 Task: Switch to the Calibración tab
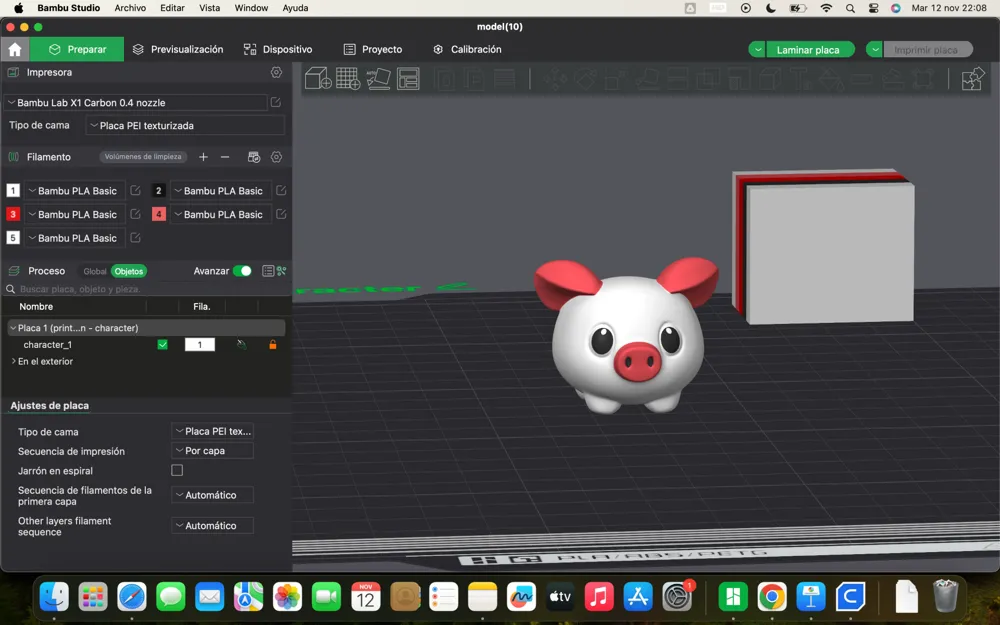tap(467, 49)
